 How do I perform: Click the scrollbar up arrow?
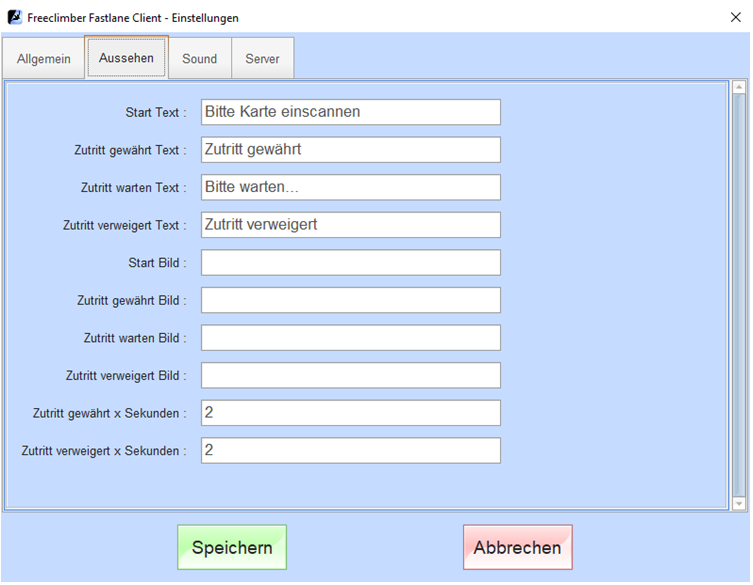(739, 89)
